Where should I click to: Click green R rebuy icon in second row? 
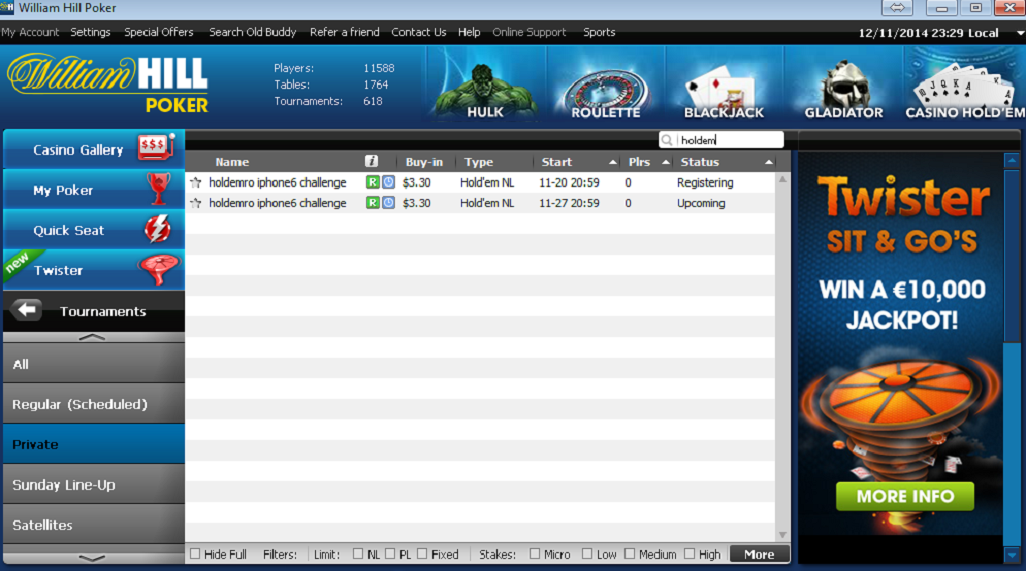373,203
